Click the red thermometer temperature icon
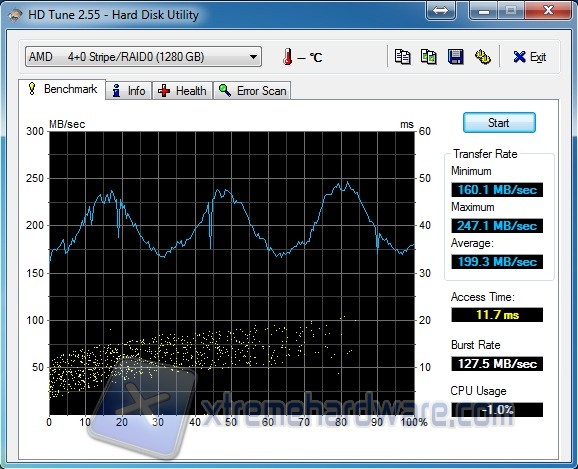Screen dimensions: 578x469 (x=288, y=57)
